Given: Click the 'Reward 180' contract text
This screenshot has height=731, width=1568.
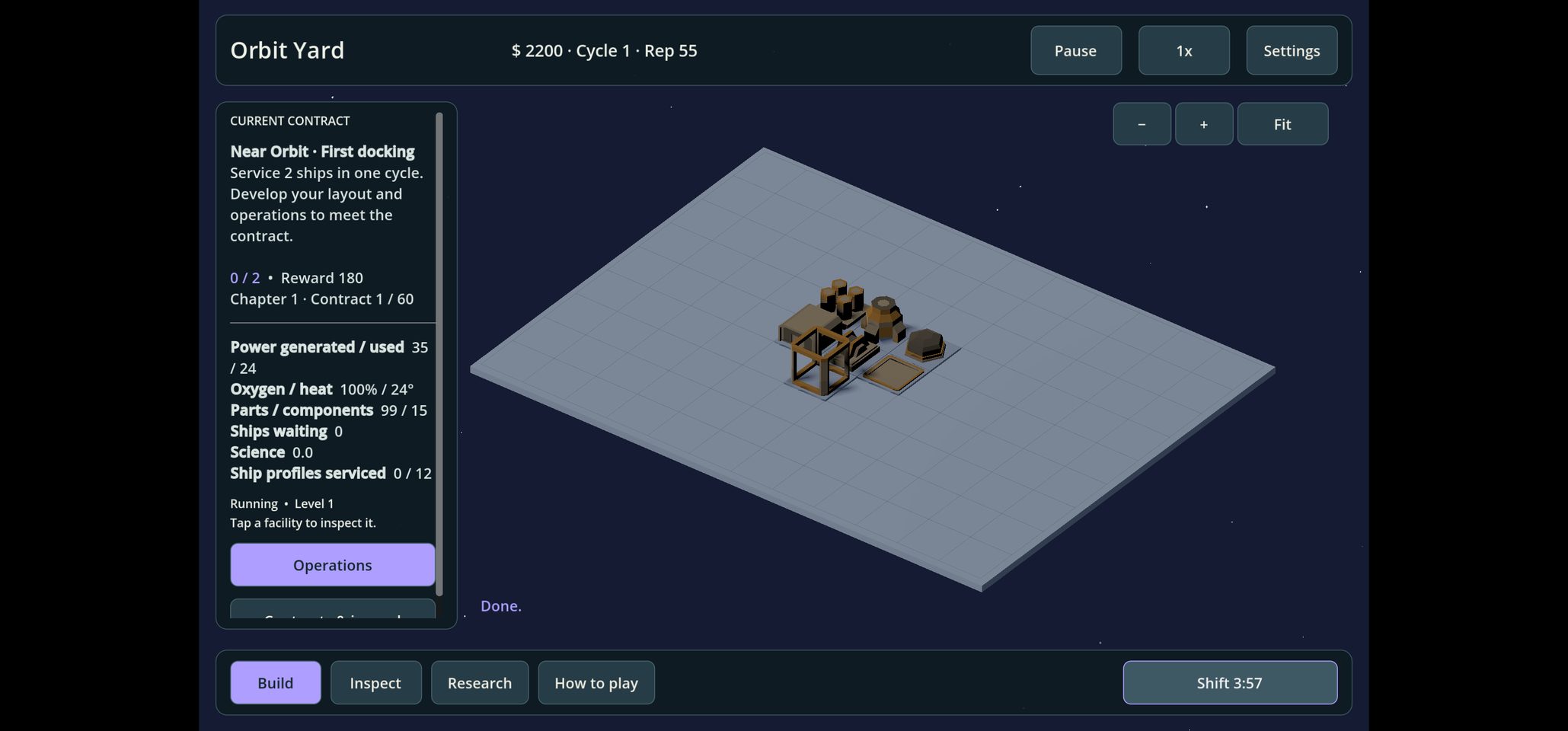Looking at the screenshot, I should click(x=321, y=278).
